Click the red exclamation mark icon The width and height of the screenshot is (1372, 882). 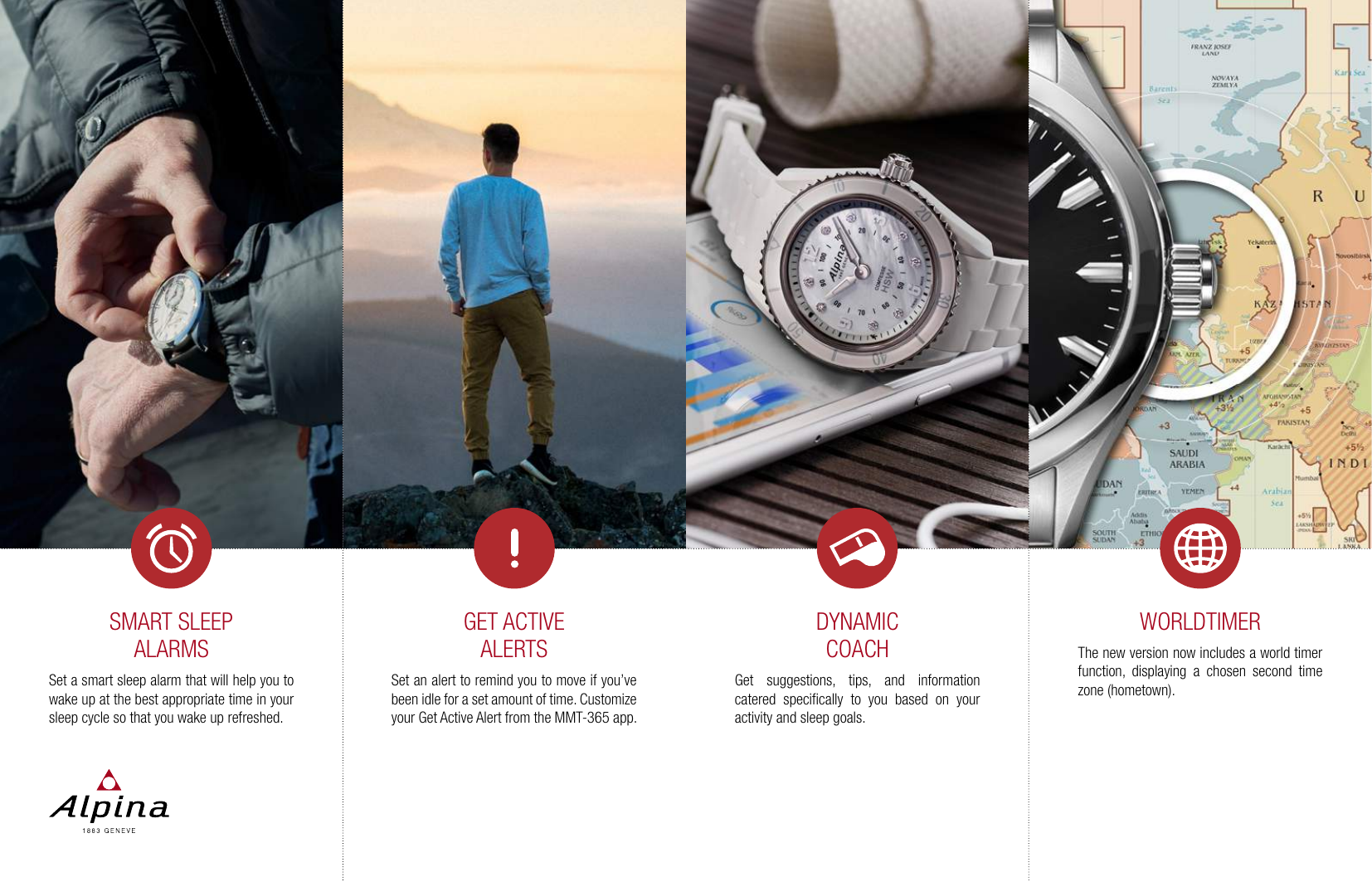514,548
